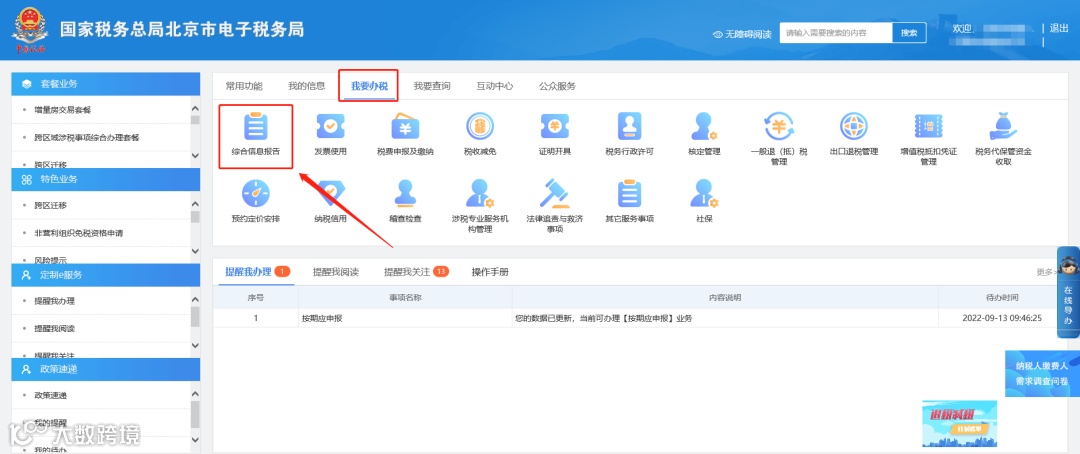Open 一般退（抵）税管理 icon
The width and height of the screenshot is (1080, 454).
coord(779,126)
